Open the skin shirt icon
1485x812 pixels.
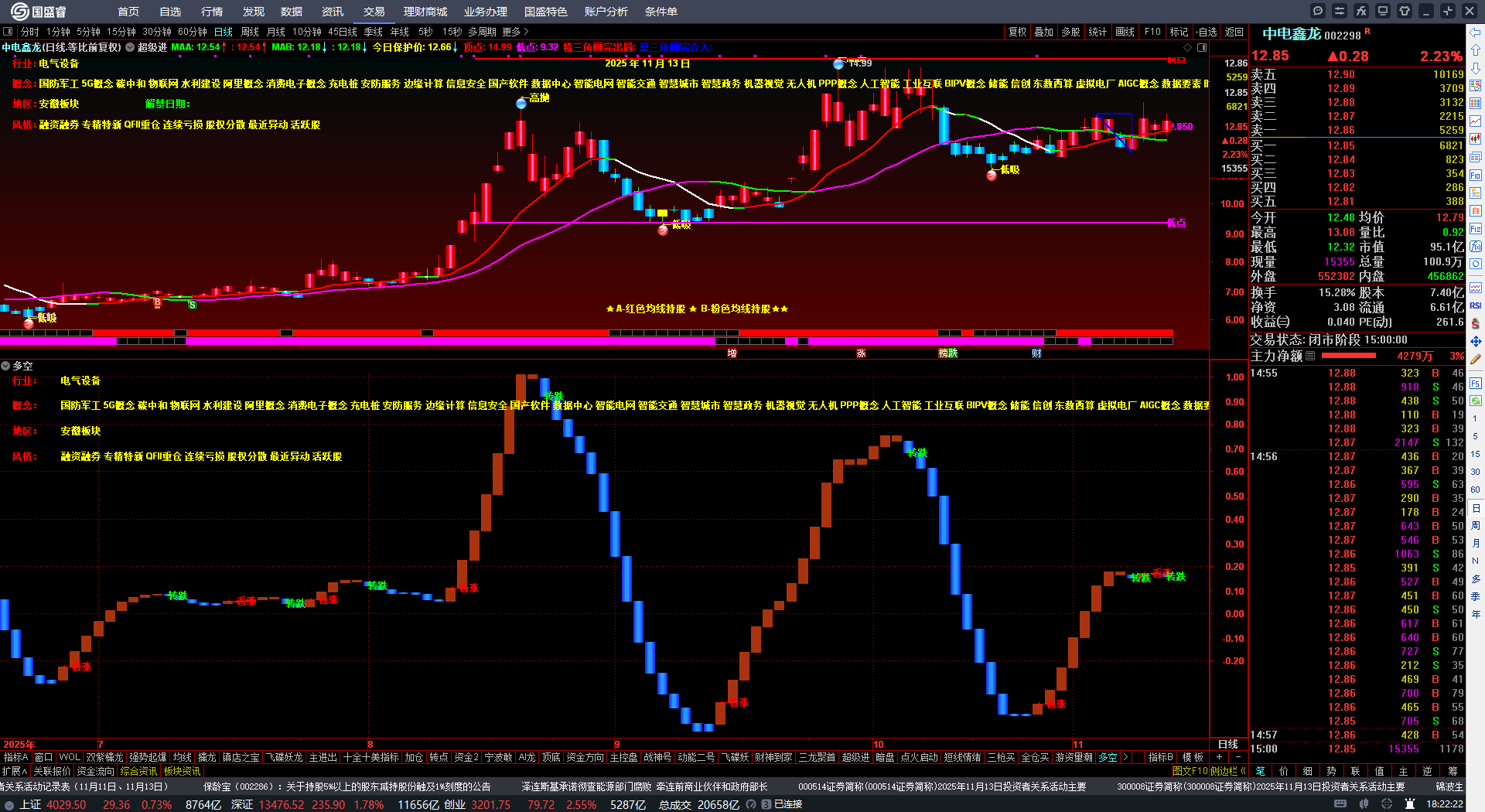click(1405, 11)
